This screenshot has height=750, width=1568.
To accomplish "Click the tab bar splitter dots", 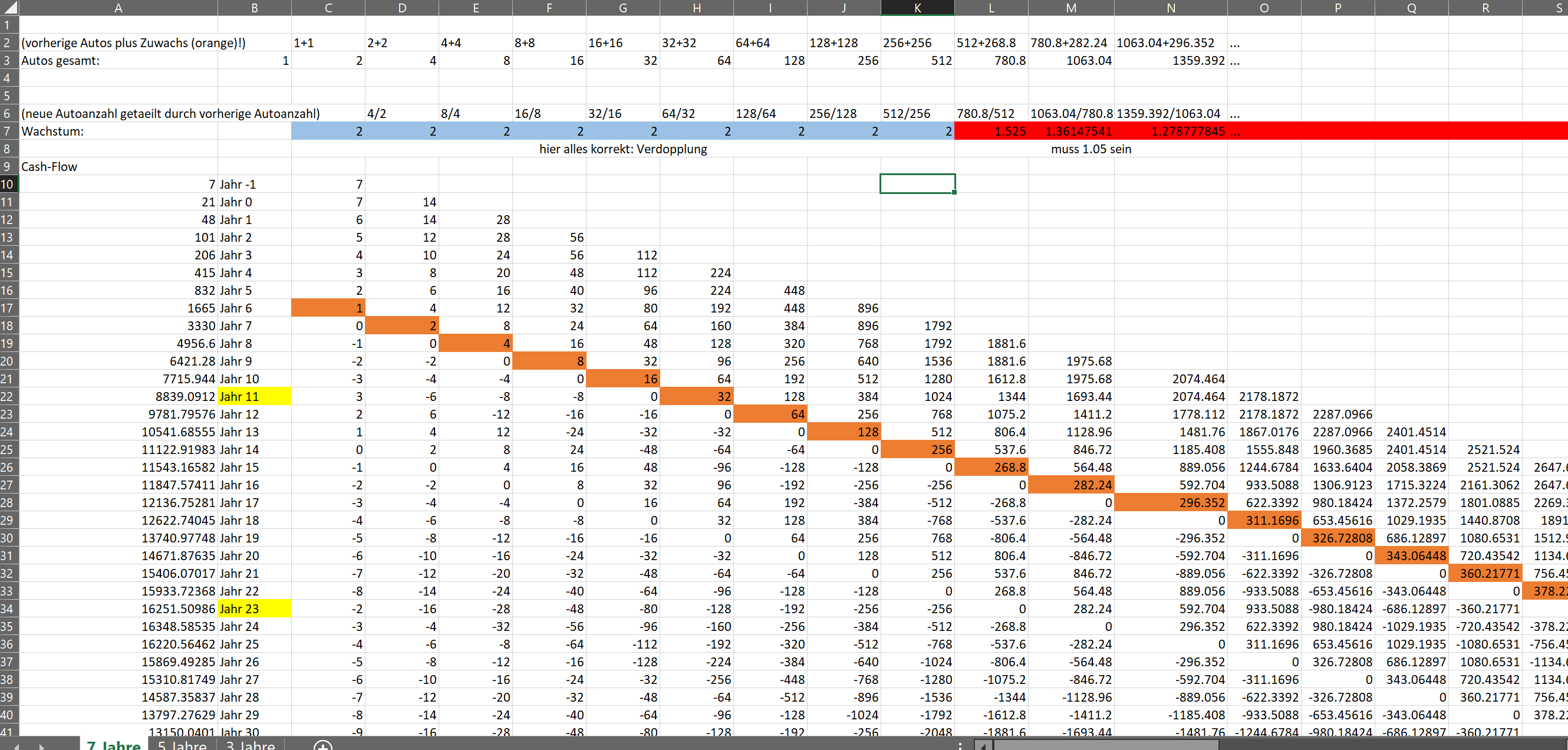I will click(960, 745).
